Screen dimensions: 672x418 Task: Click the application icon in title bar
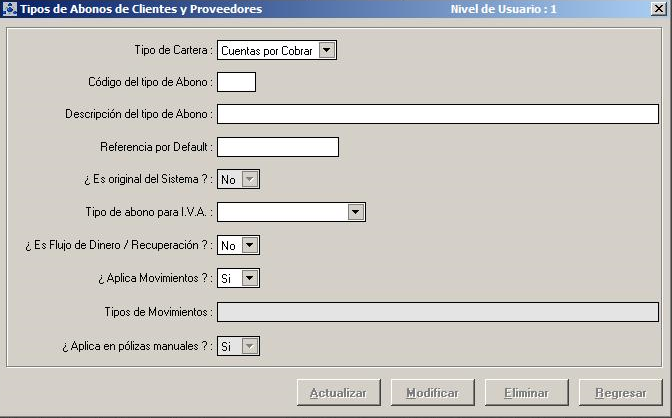tap(10, 9)
